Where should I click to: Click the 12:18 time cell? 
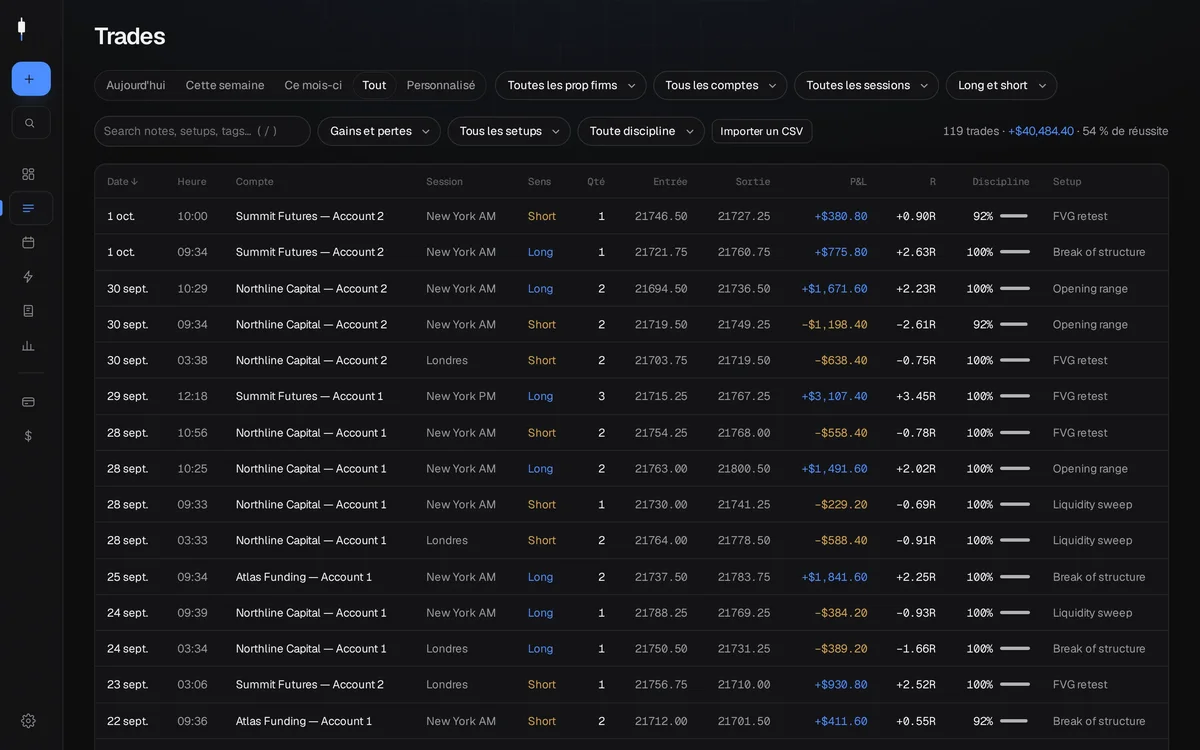tap(192, 396)
